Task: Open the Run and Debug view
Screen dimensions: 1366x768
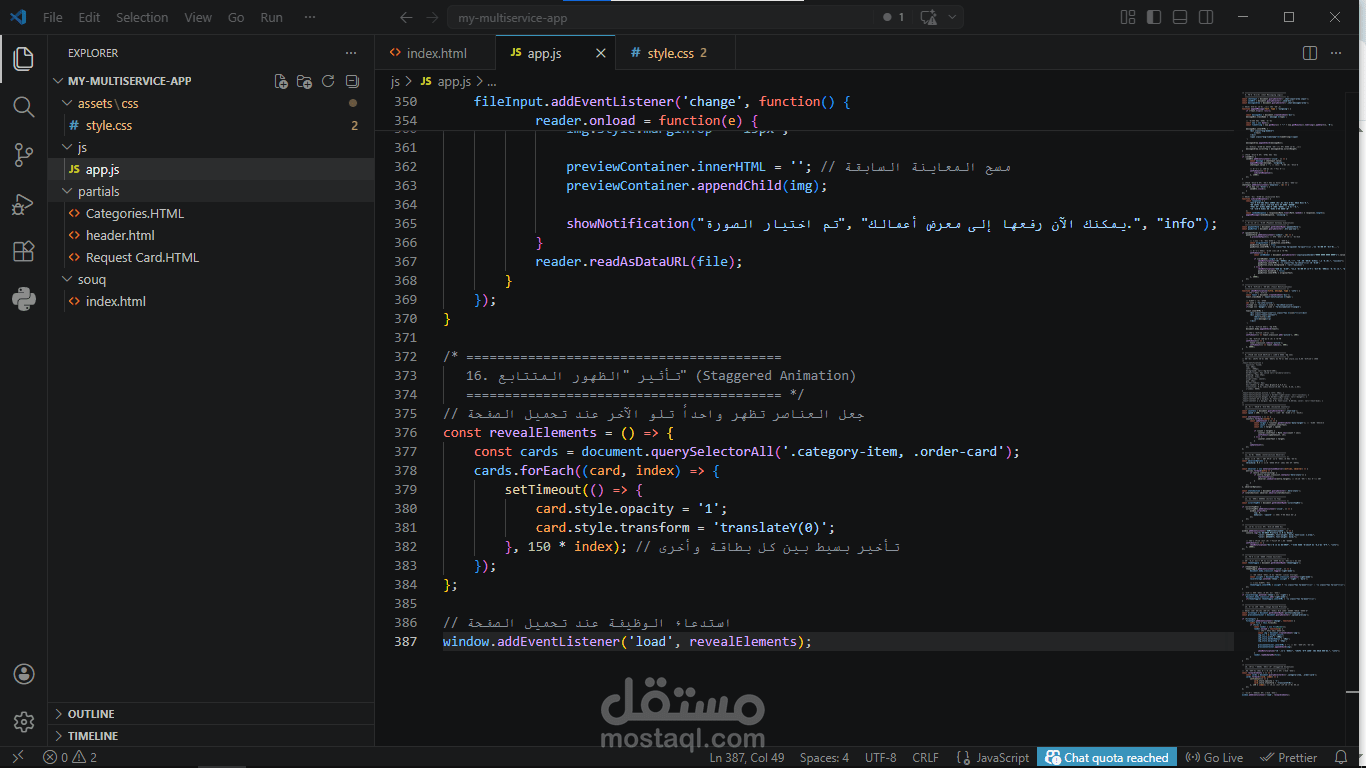Action: pos(24,203)
